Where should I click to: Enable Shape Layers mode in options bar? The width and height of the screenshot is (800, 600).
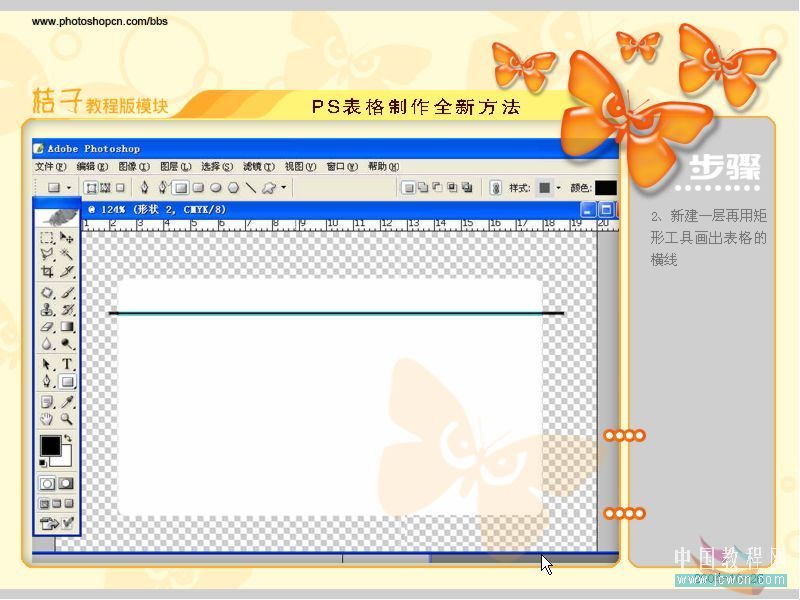pos(91,188)
